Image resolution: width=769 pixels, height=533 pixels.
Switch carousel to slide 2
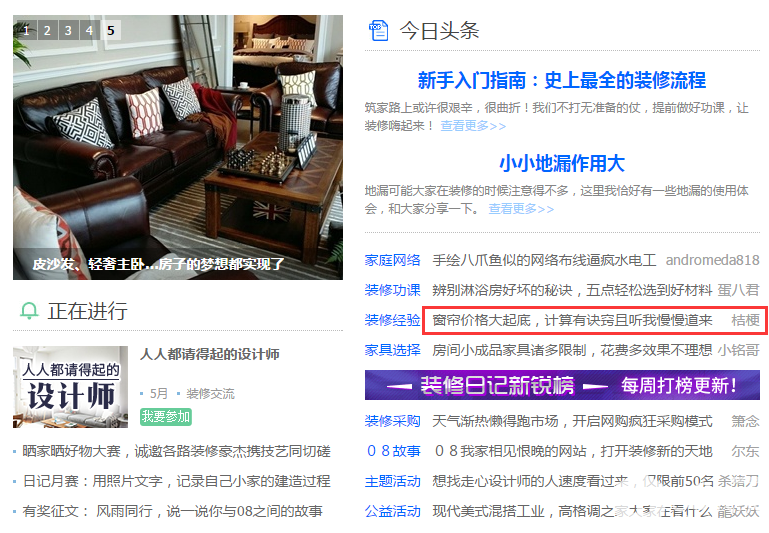pyautogui.click(x=47, y=30)
